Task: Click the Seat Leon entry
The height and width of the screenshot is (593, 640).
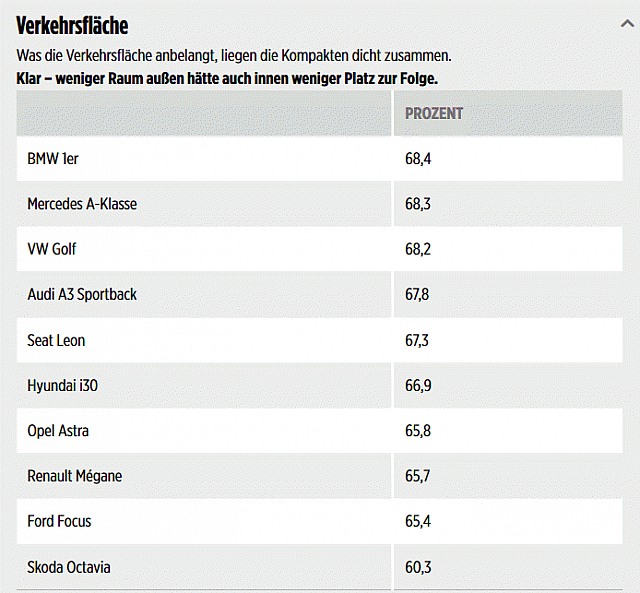Action: click(56, 340)
